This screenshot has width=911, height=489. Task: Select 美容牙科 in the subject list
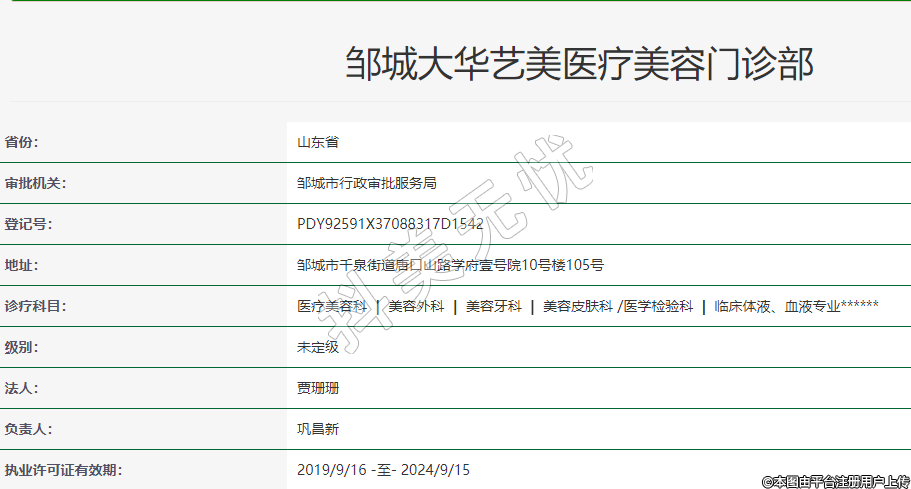pyautogui.click(x=494, y=306)
